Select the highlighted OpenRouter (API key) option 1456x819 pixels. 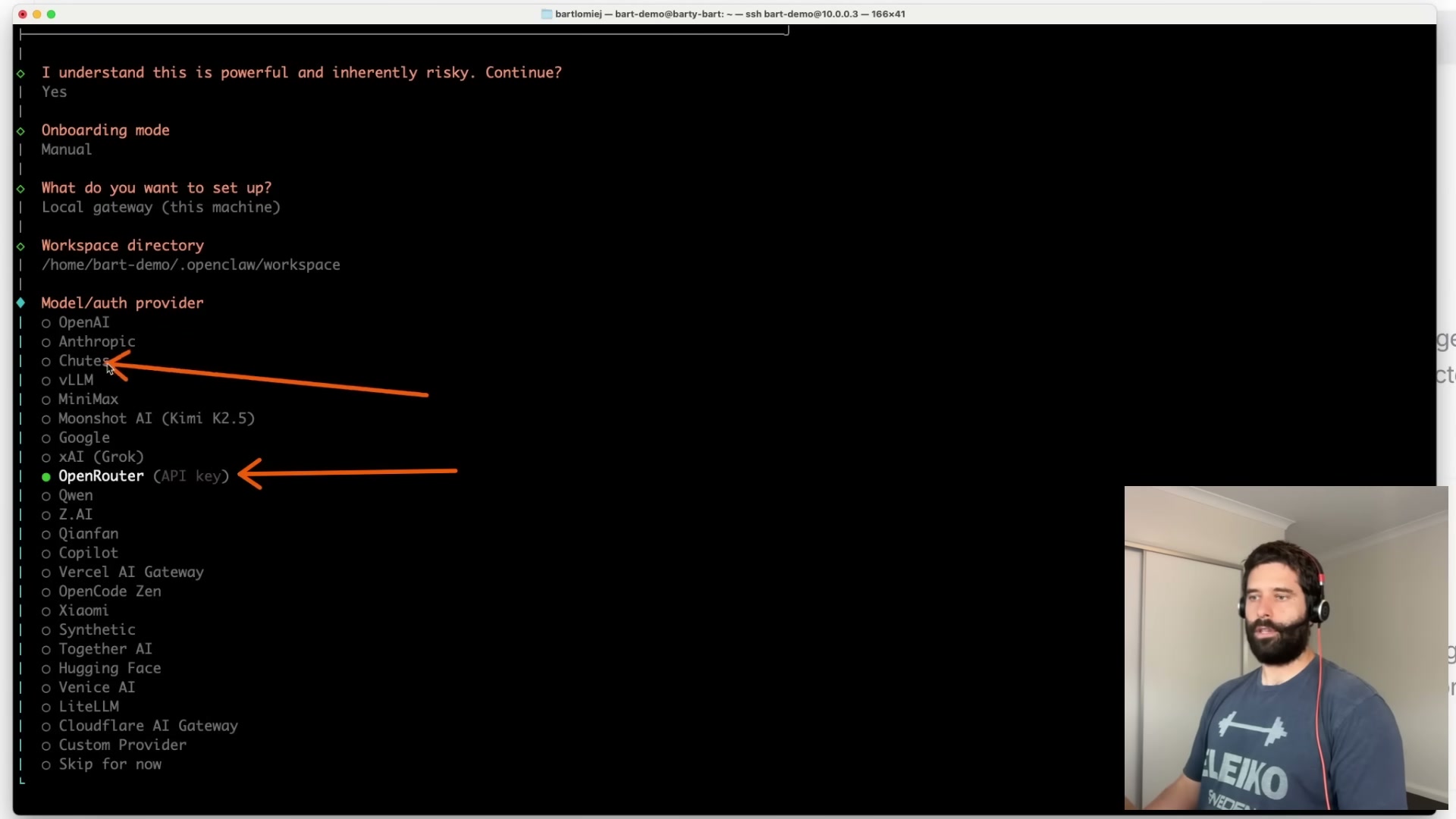[x=135, y=476]
